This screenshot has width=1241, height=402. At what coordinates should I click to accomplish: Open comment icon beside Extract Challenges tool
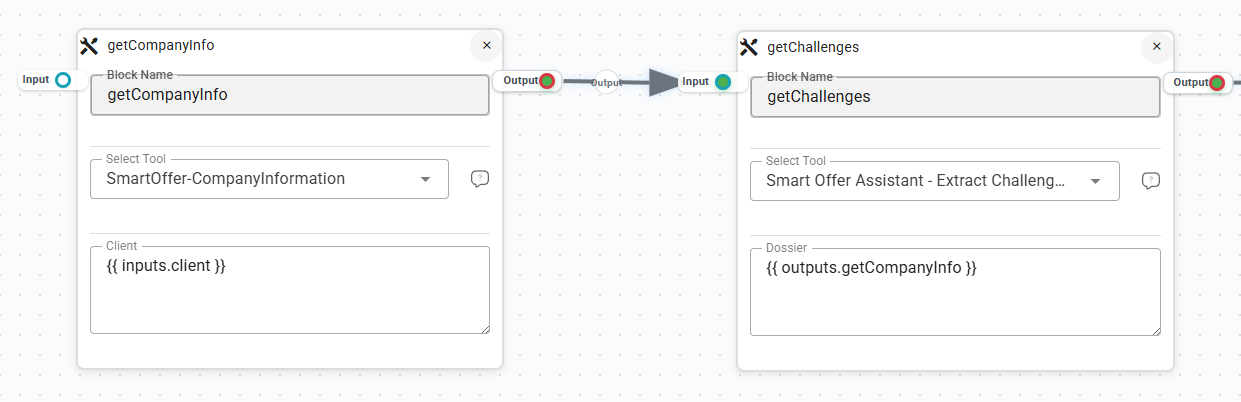tap(1150, 181)
